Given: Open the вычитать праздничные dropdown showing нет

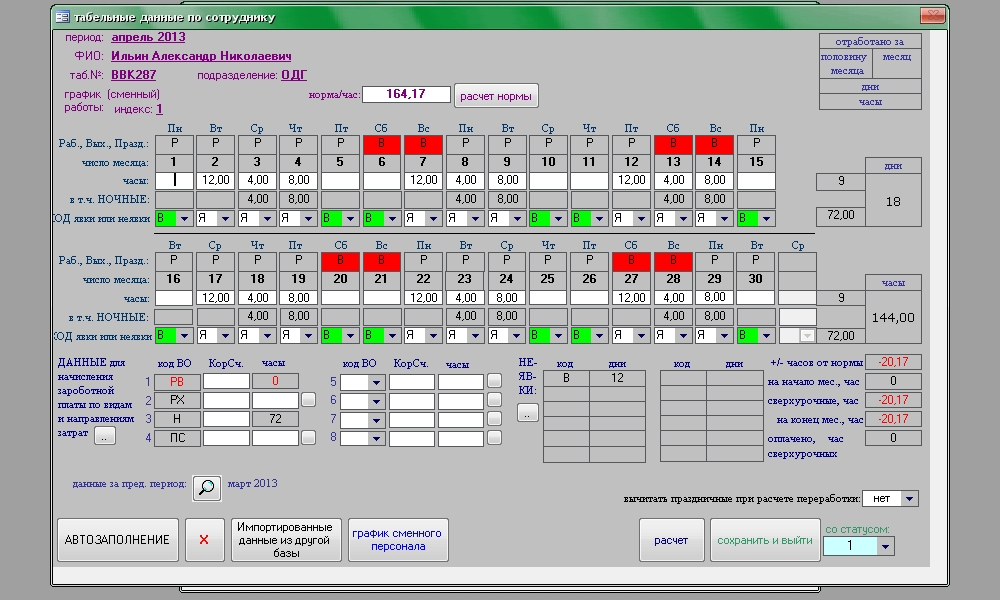Looking at the screenshot, I should tap(909, 499).
